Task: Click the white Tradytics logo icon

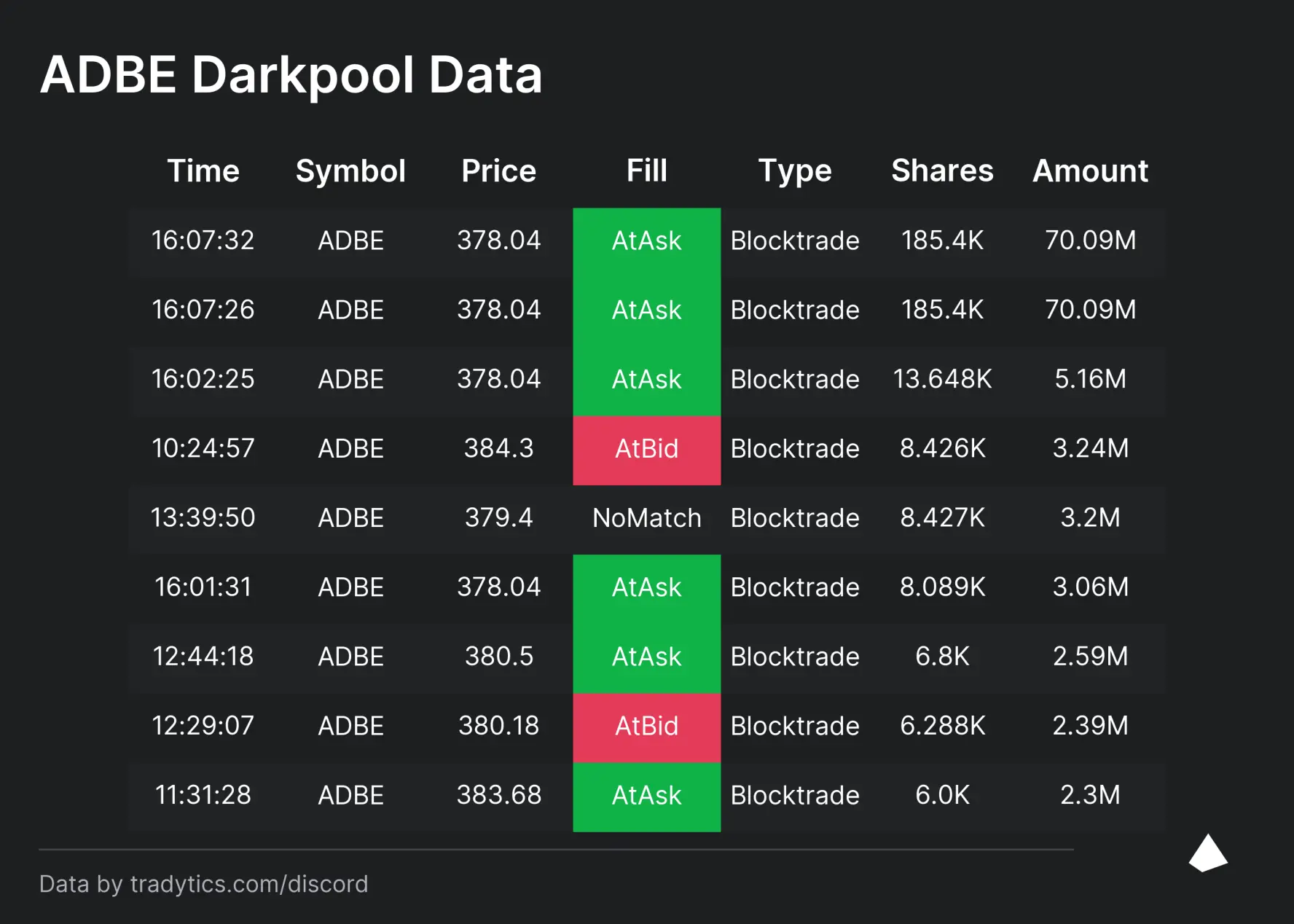Action: pos(1208,853)
